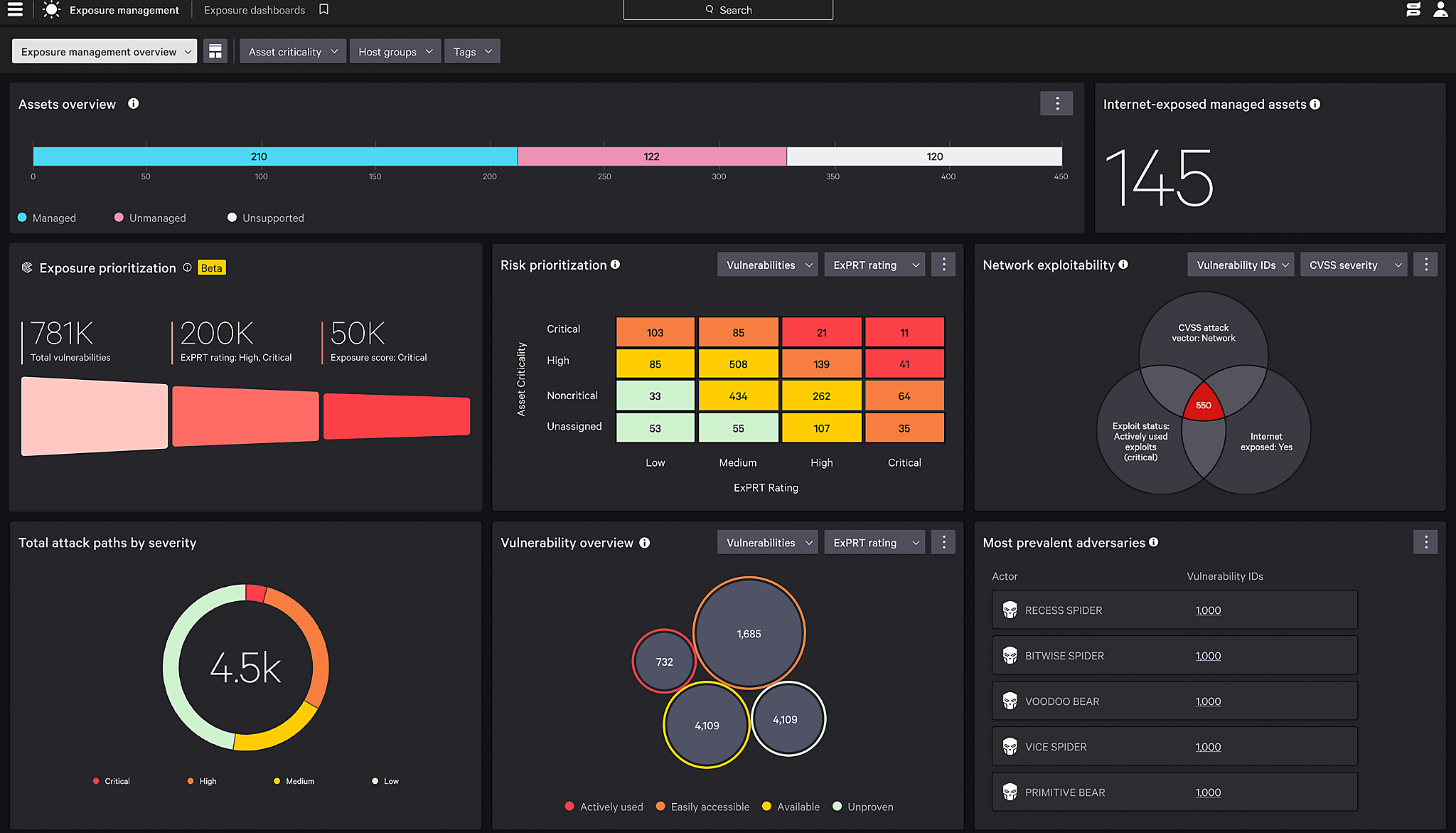Click VOODOO BEAR 1,000 vulnerability IDs link
The image size is (1456, 833).
pyautogui.click(x=1208, y=701)
